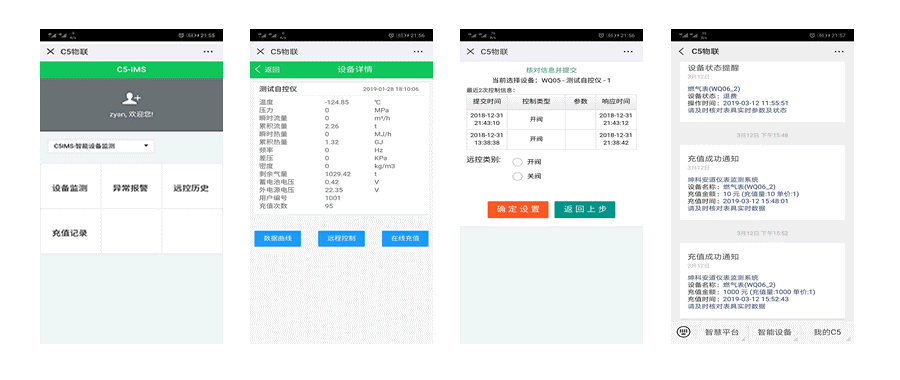Expand the C5IMS-智能设备监测 dropdown
The height and width of the screenshot is (380, 900).
coord(100,146)
